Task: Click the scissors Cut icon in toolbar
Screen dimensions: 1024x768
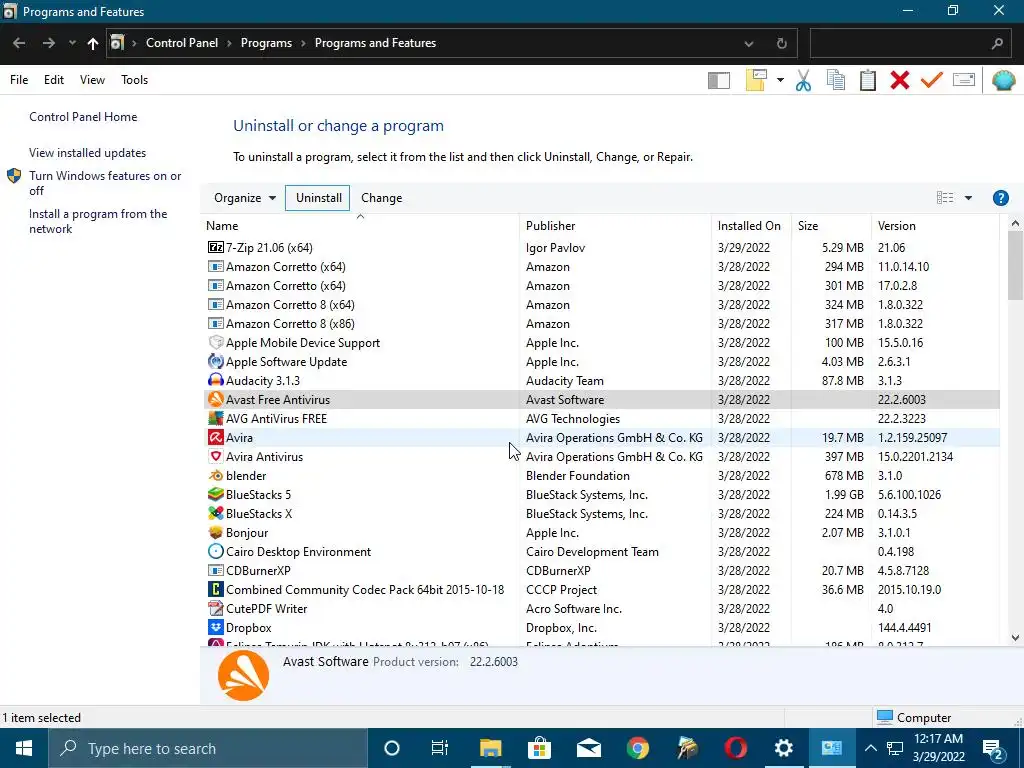Action: click(x=803, y=80)
